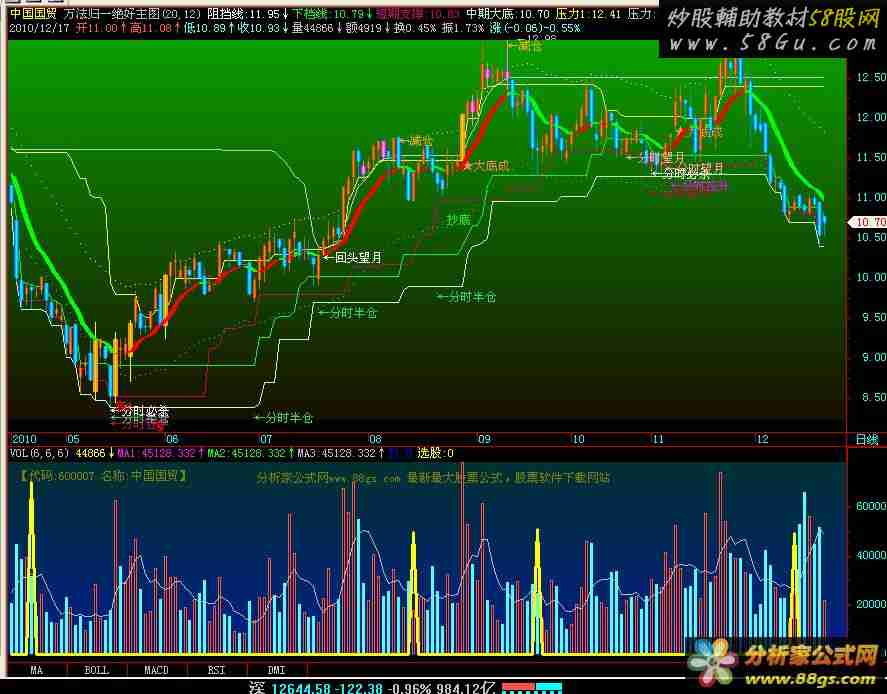The width and height of the screenshot is (887, 694).
Task: Open the BOLL indicator tab
Action: tap(96, 670)
